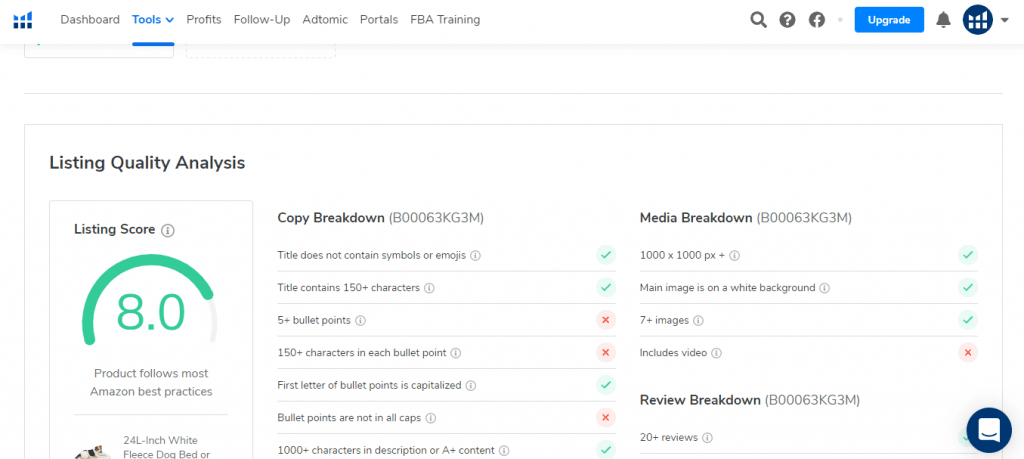Click info icon for 7+ images
This screenshot has height=459, width=1024.
[698, 321]
